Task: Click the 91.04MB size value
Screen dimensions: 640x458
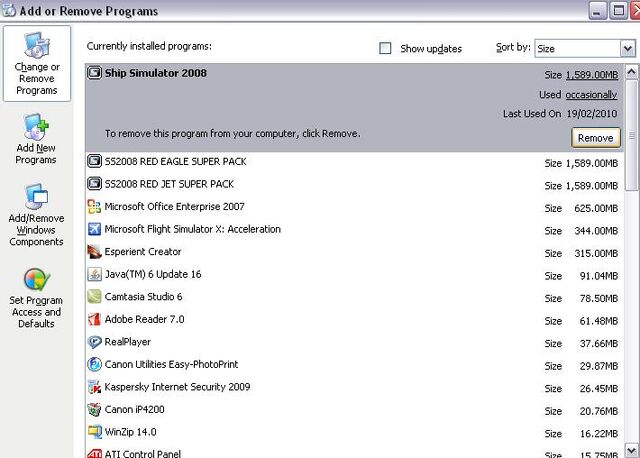Action: click(599, 276)
